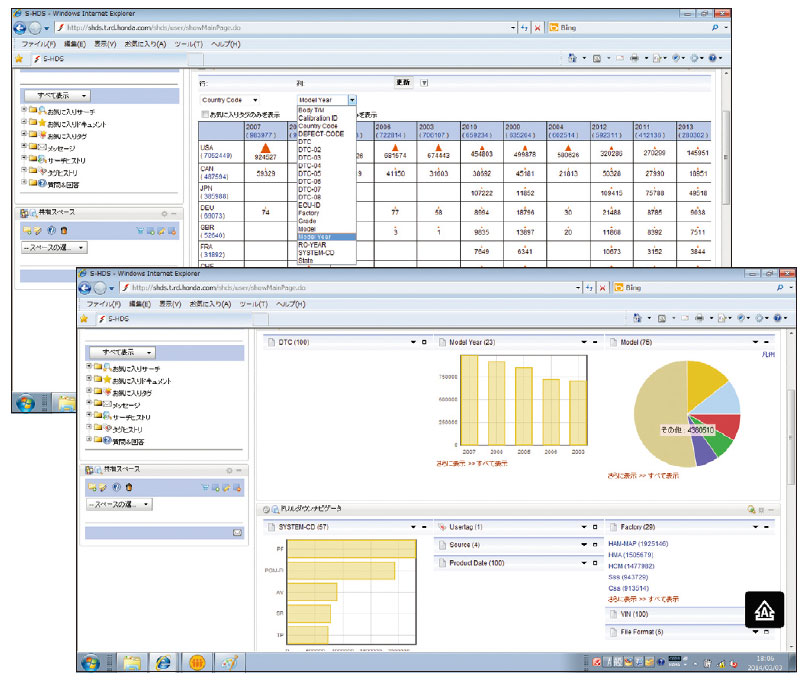The width and height of the screenshot is (810, 680).
Task: Expand the first favorites search tree folder
Action: coord(91,369)
